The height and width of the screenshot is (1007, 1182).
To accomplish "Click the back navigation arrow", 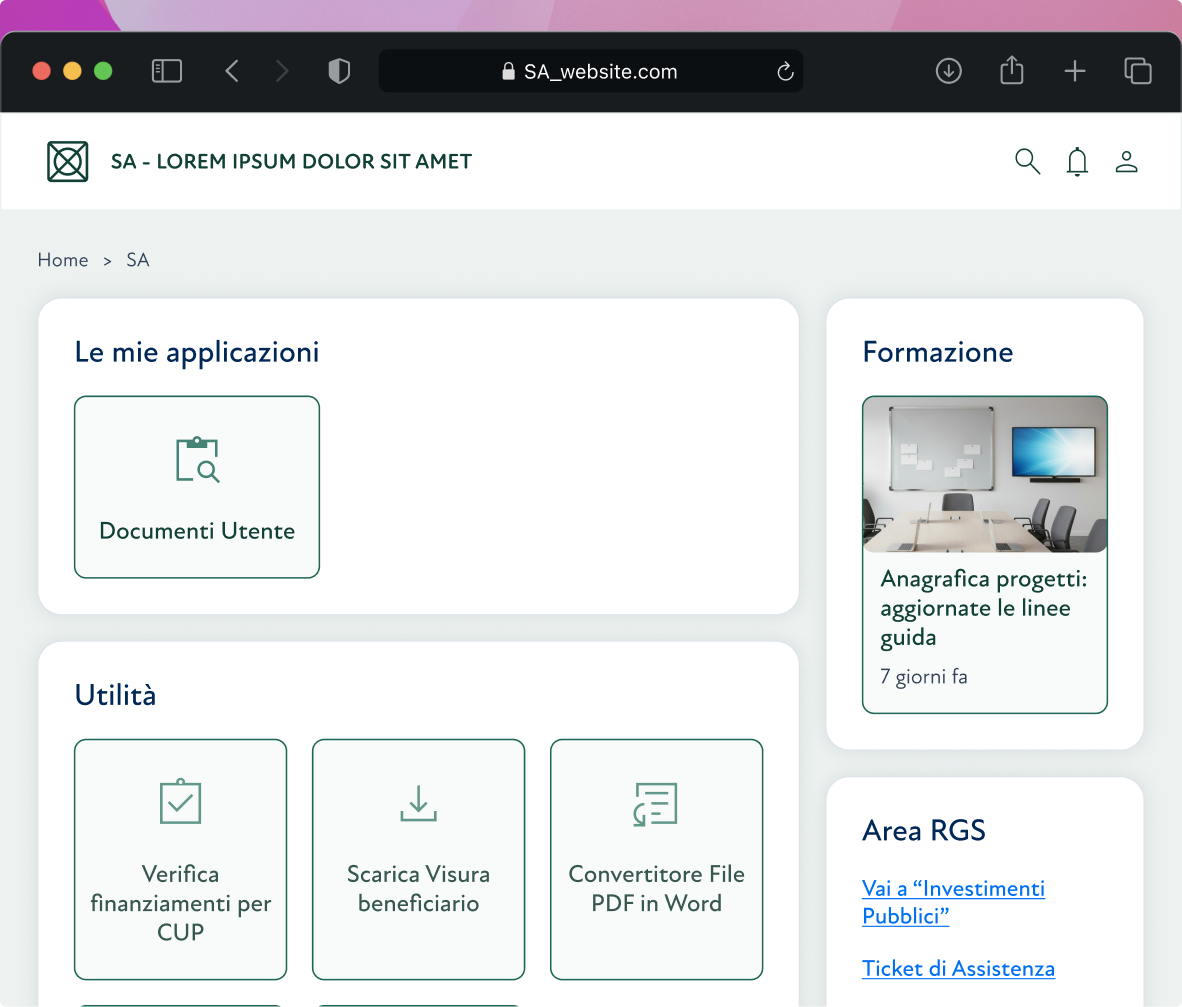I will [232, 71].
